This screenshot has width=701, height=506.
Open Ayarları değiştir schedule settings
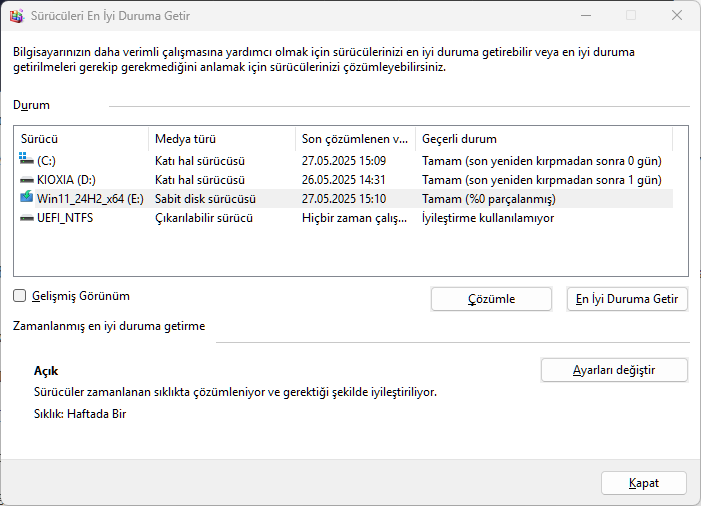pos(614,370)
